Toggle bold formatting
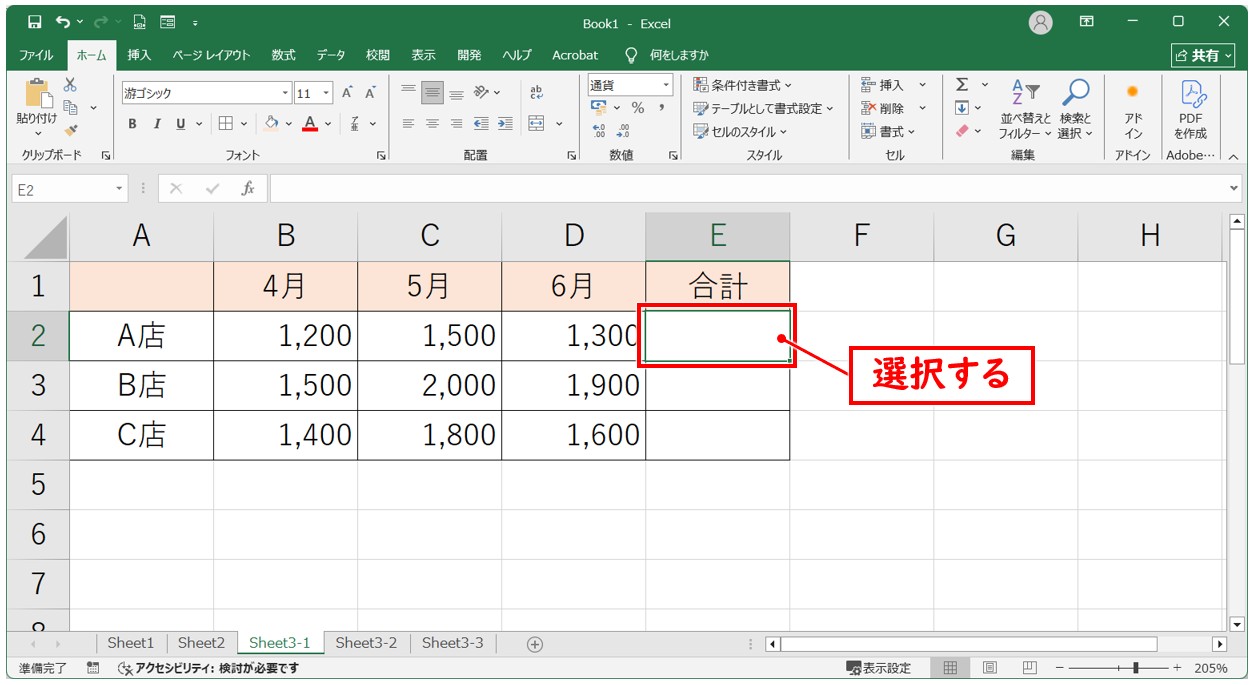 [133, 124]
